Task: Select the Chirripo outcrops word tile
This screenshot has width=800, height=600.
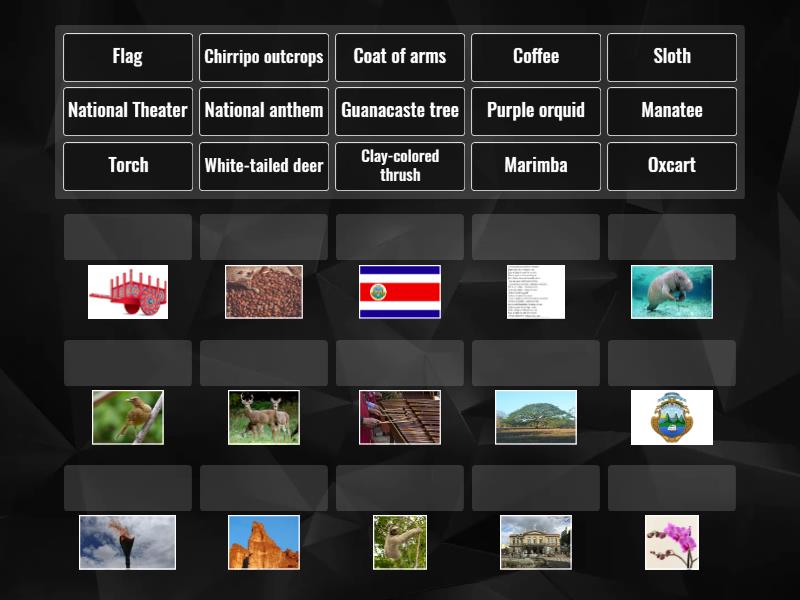Action: click(263, 57)
